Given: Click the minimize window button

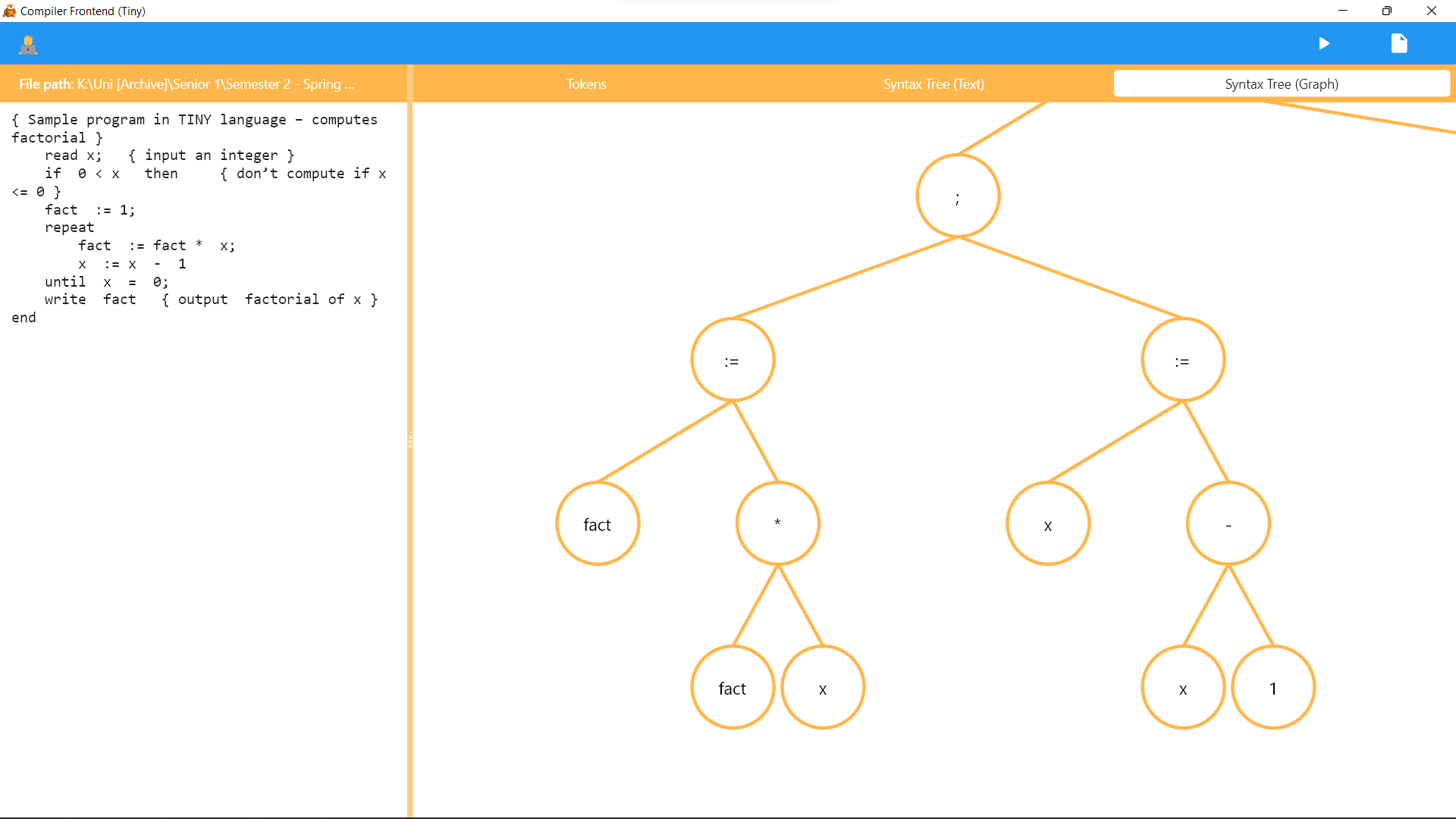Looking at the screenshot, I should (1344, 10).
